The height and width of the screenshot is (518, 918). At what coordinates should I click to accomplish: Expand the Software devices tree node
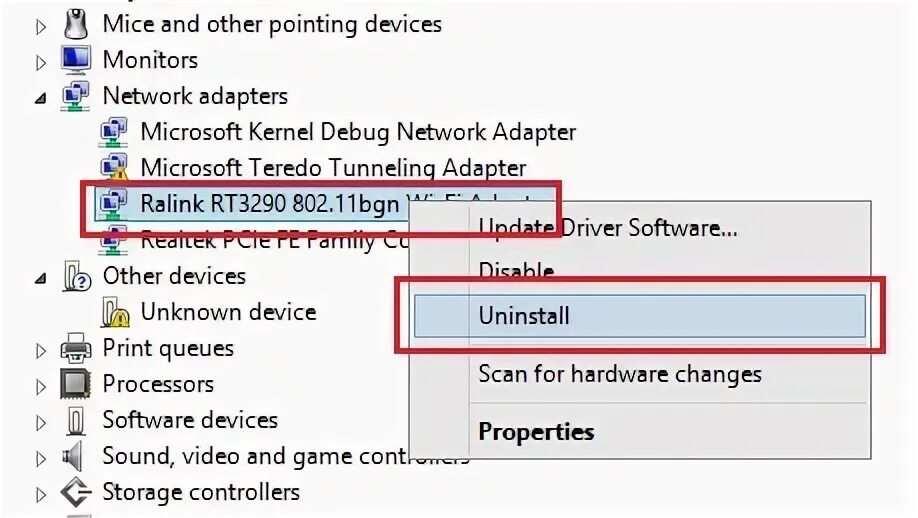41,422
